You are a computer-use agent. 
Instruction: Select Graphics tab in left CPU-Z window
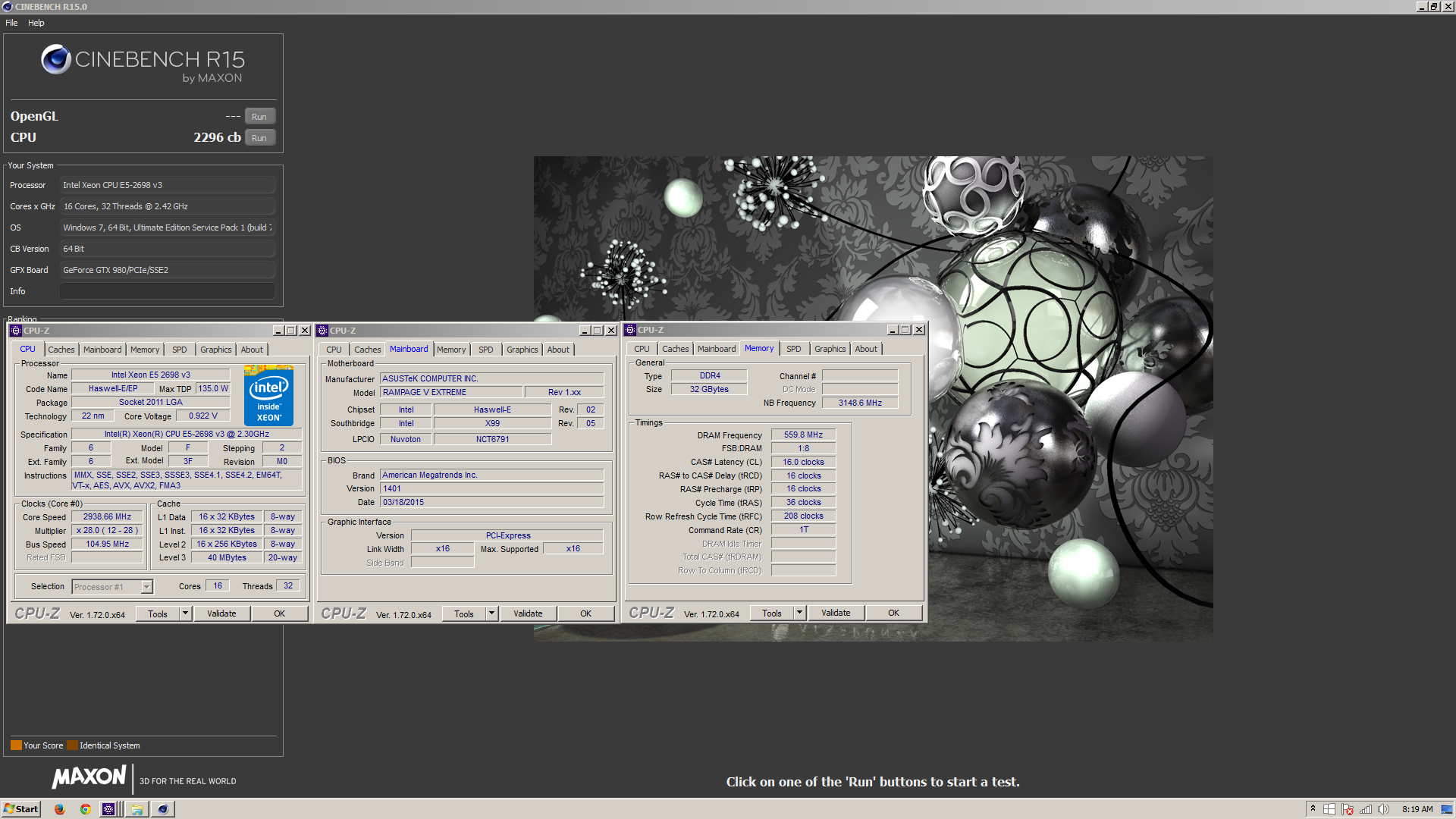tap(216, 350)
